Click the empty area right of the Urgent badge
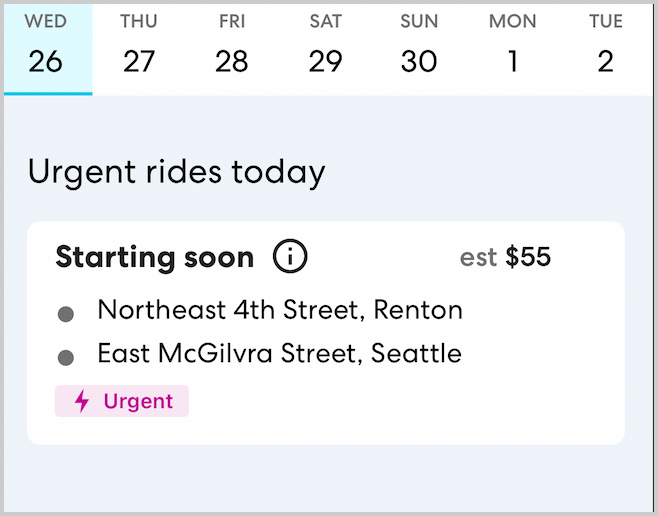The image size is (658, 516). point(400,402)
